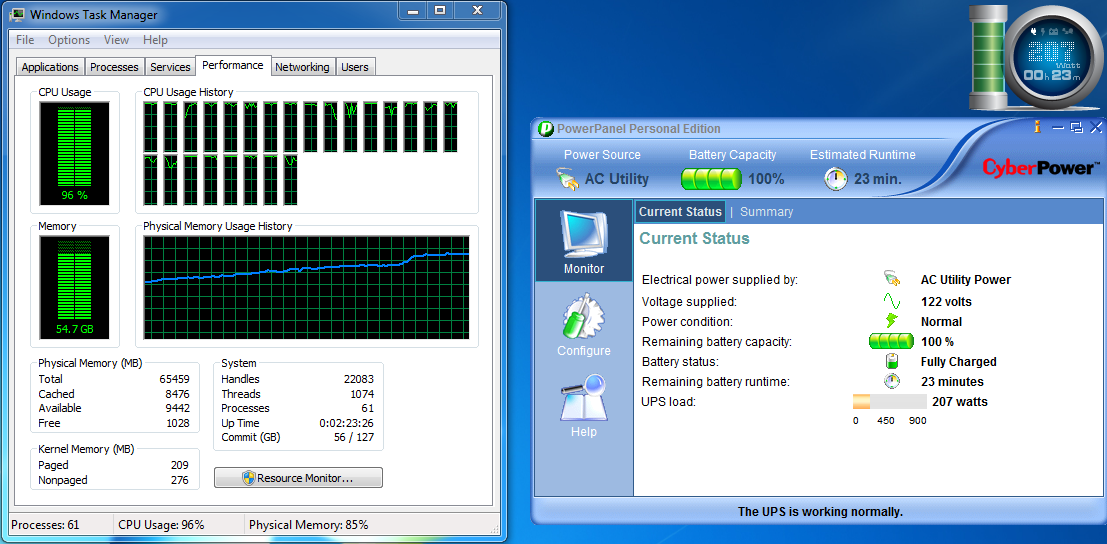
Task: Open the View menu in Task Manager
Action: click(x=116, y=40)
